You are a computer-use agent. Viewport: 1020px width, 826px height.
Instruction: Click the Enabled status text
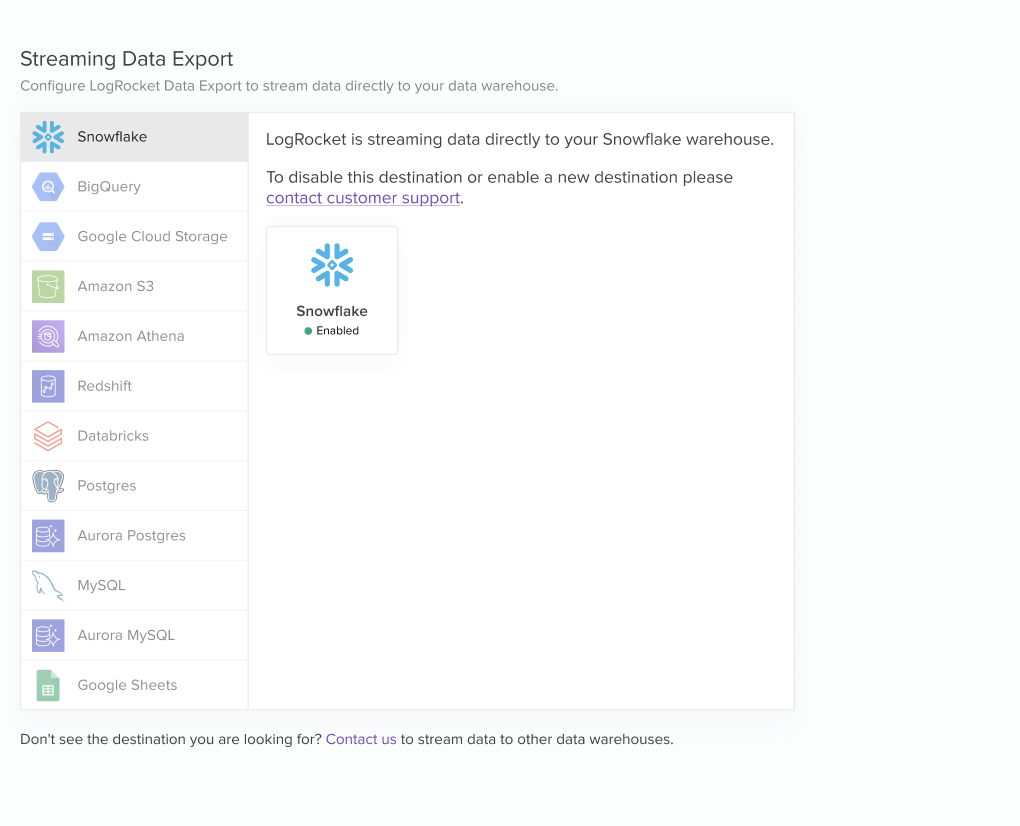(338, 331)
